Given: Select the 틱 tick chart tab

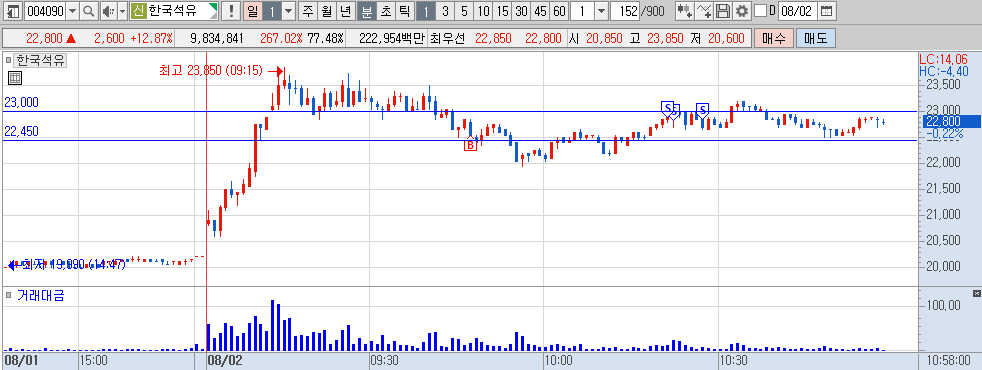Looking at the screenshot, I should [404, 11].
